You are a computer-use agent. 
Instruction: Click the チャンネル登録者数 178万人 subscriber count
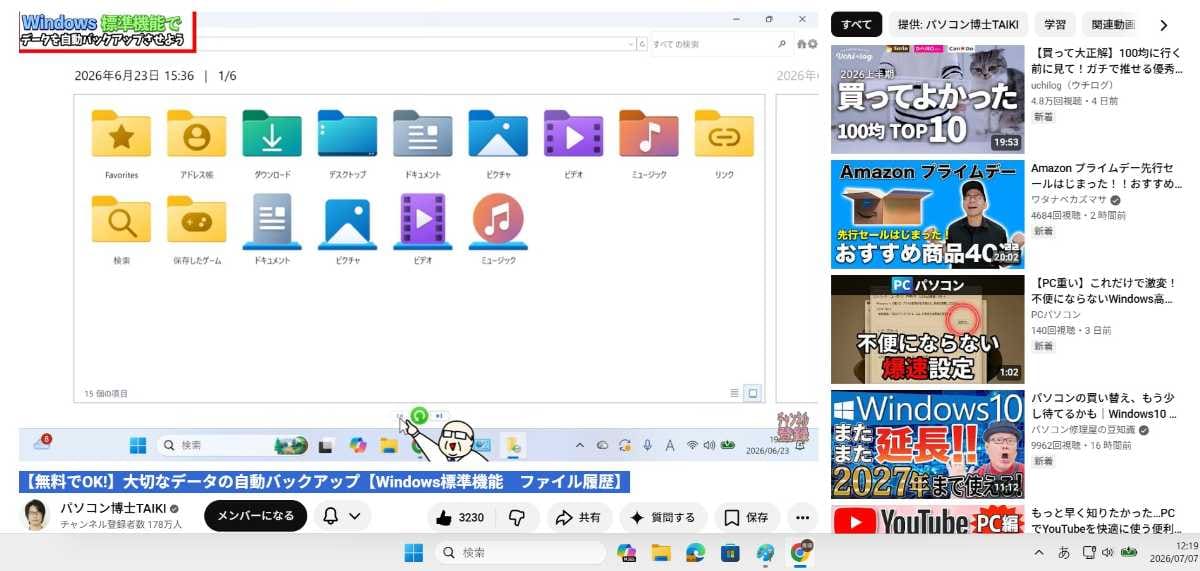point(121,525)
